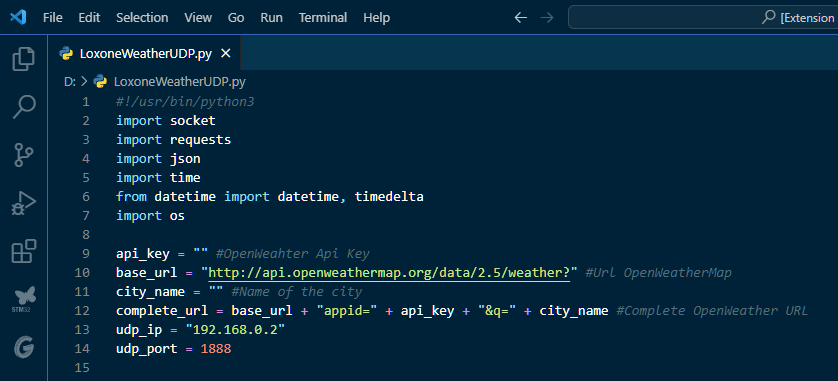This screenshot has width=838, height=381.
Task: Click the word os on line 7
Action: [x=177, y=215]
